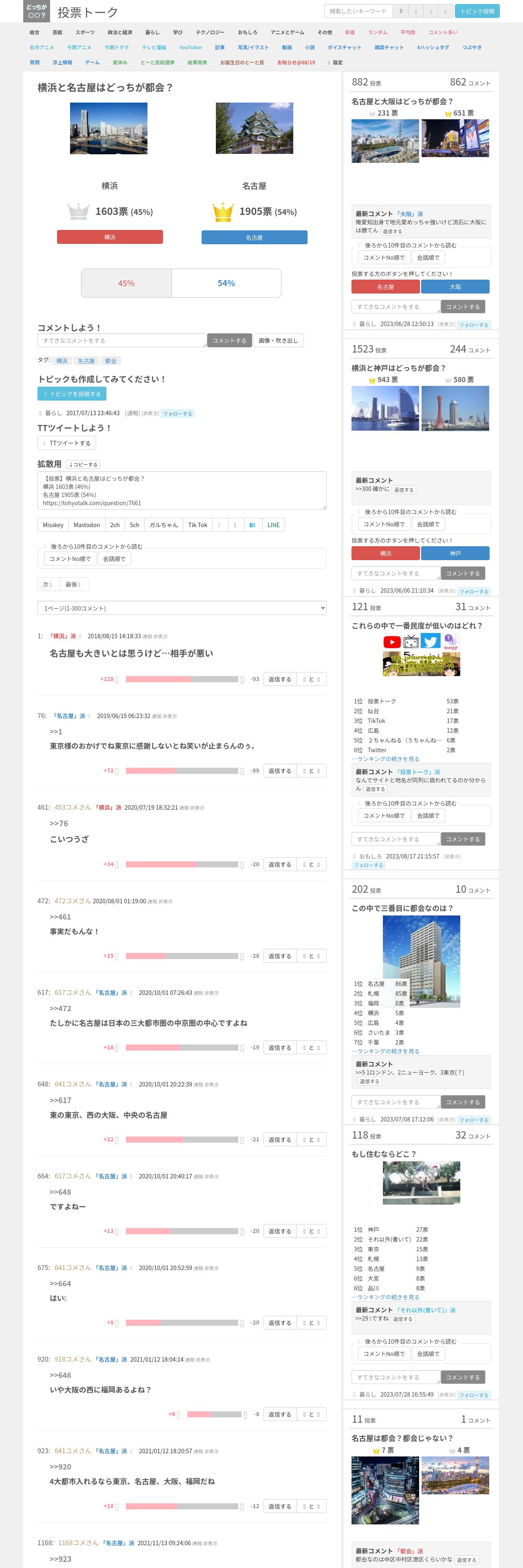
Task: Click ↓コピーする beside 拡散用
Action: (83, 464)
